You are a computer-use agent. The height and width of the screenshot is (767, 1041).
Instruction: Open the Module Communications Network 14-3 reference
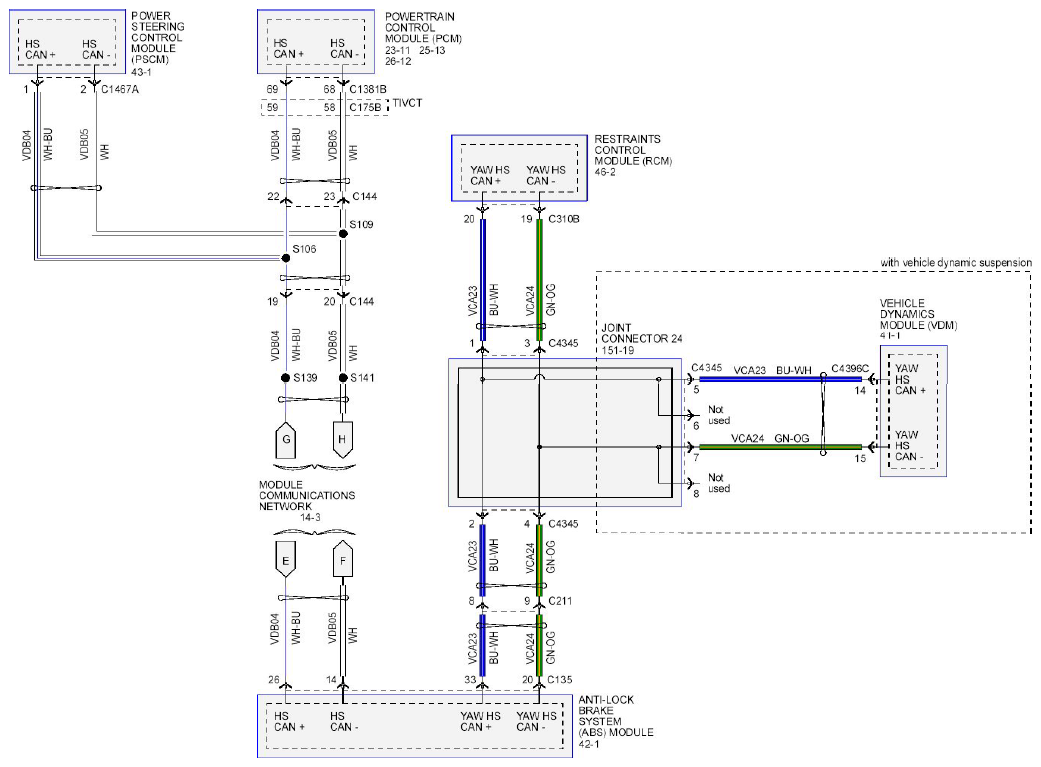pos(307,501)
